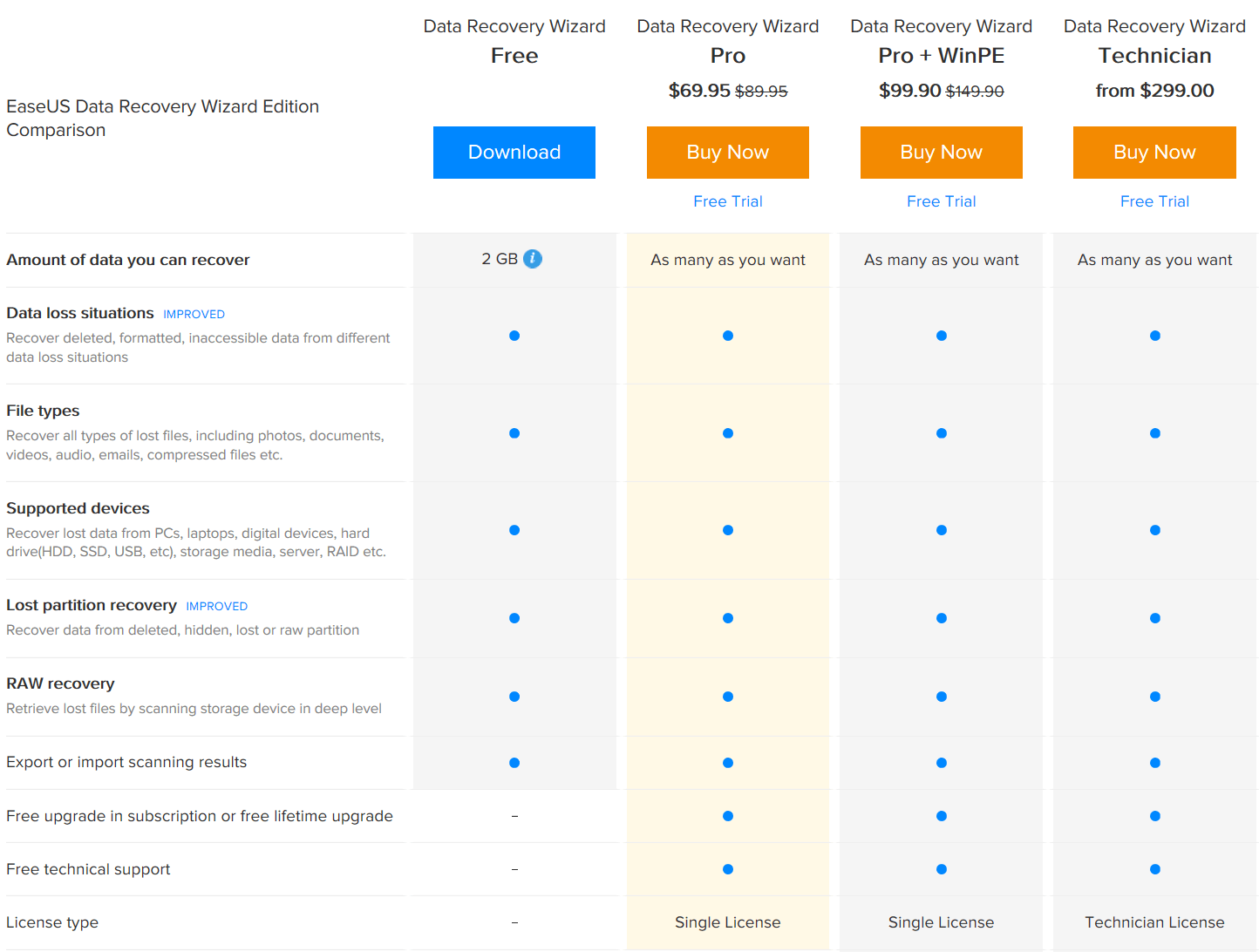Click the IMPROVED badge on Lost partition recovery
This screenshot has width=1259, height=952.
pos(216,606)
